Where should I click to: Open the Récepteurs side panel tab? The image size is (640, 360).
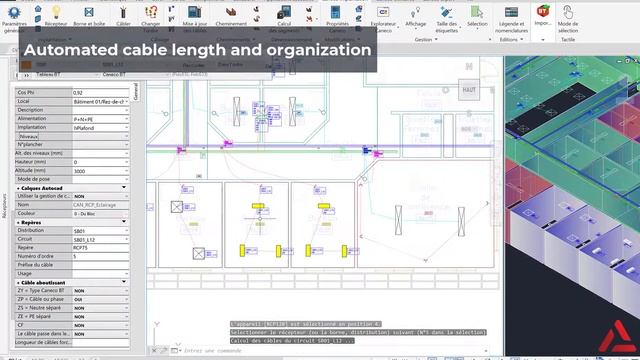click(4, 206)
